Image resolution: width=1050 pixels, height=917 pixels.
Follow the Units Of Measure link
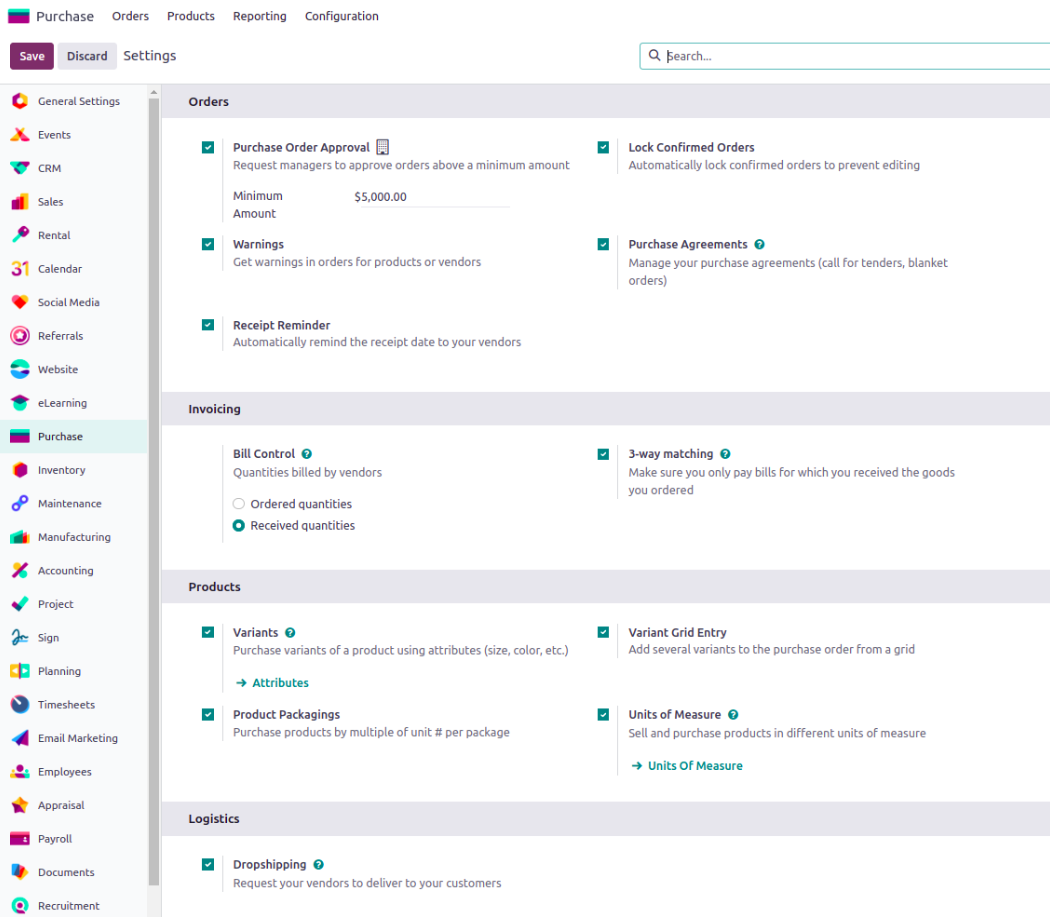pos(695,766)
